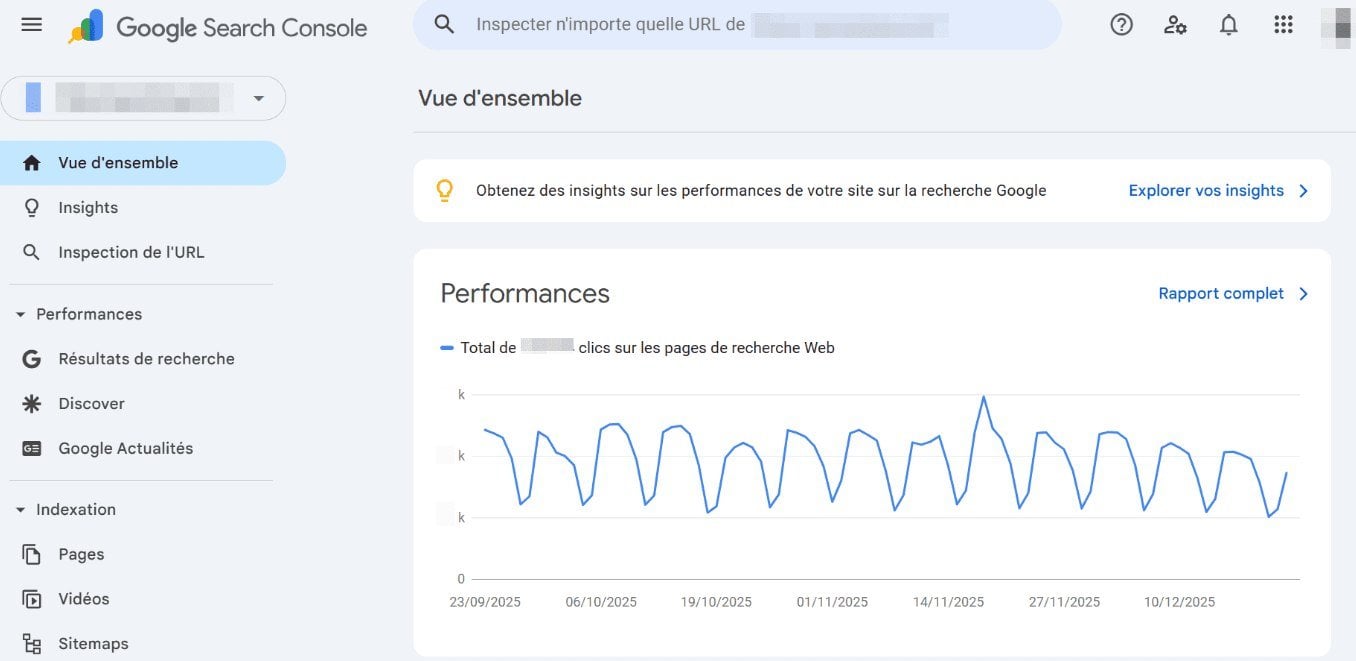
Task: Open the Insights lightbulb icon
Action: [31, 207]
